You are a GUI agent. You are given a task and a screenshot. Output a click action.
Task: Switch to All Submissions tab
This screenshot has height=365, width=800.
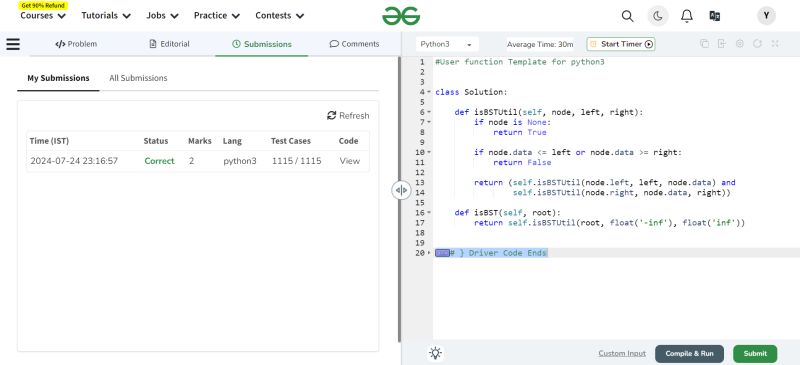click(138, 78)
